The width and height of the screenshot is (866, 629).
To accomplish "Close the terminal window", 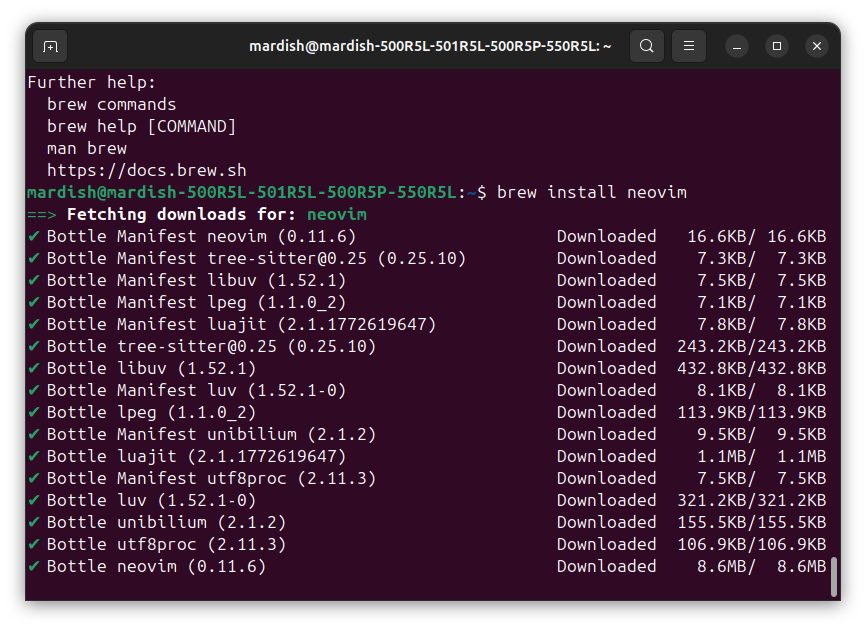I will tap(817, 46).
